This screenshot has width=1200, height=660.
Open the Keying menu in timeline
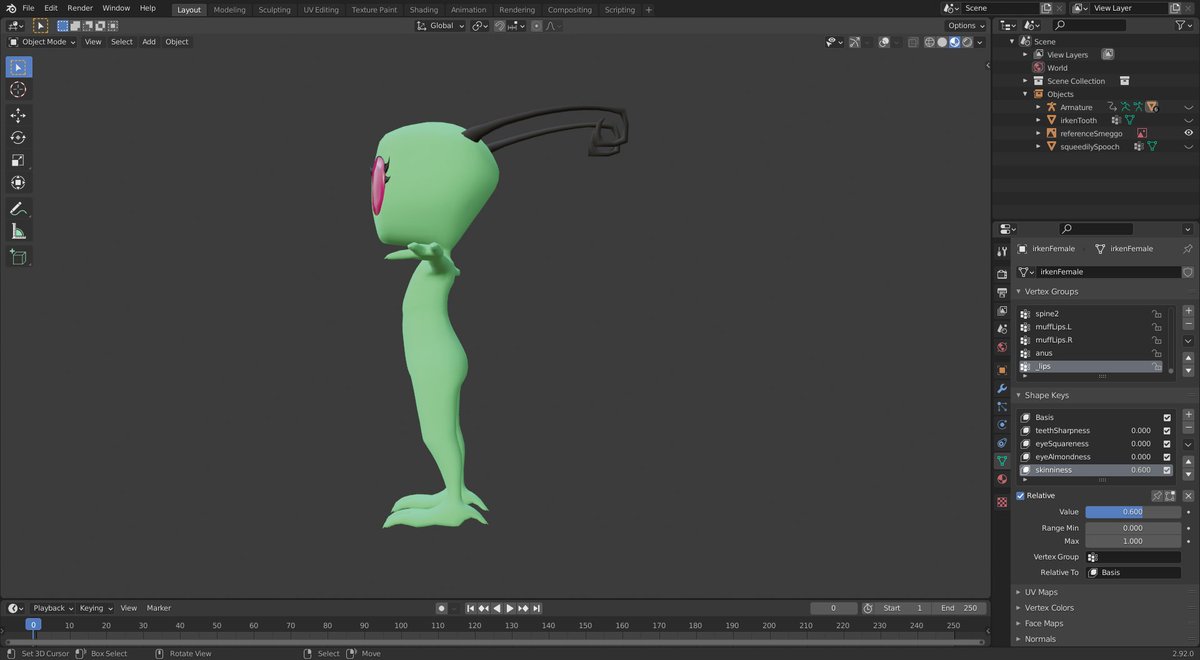click(x=95, y=608)
